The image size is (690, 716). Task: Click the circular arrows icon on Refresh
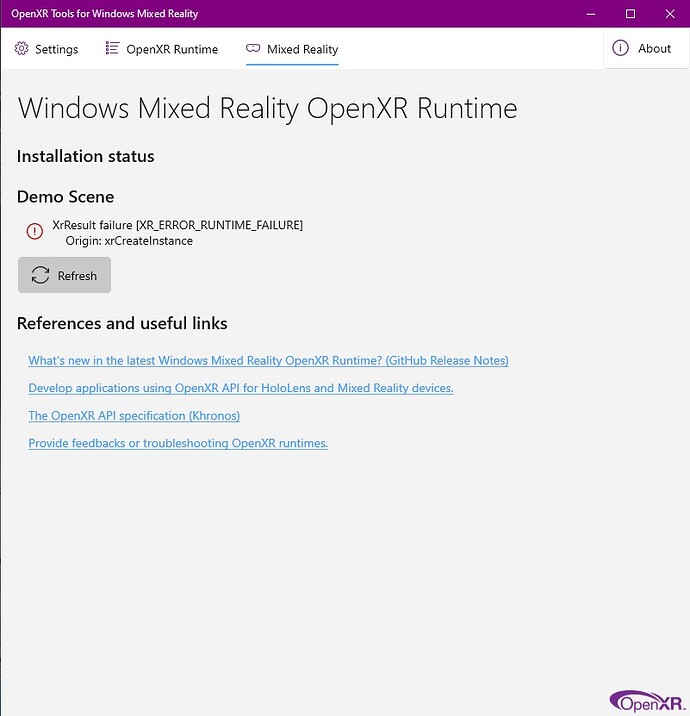[41, 275]
